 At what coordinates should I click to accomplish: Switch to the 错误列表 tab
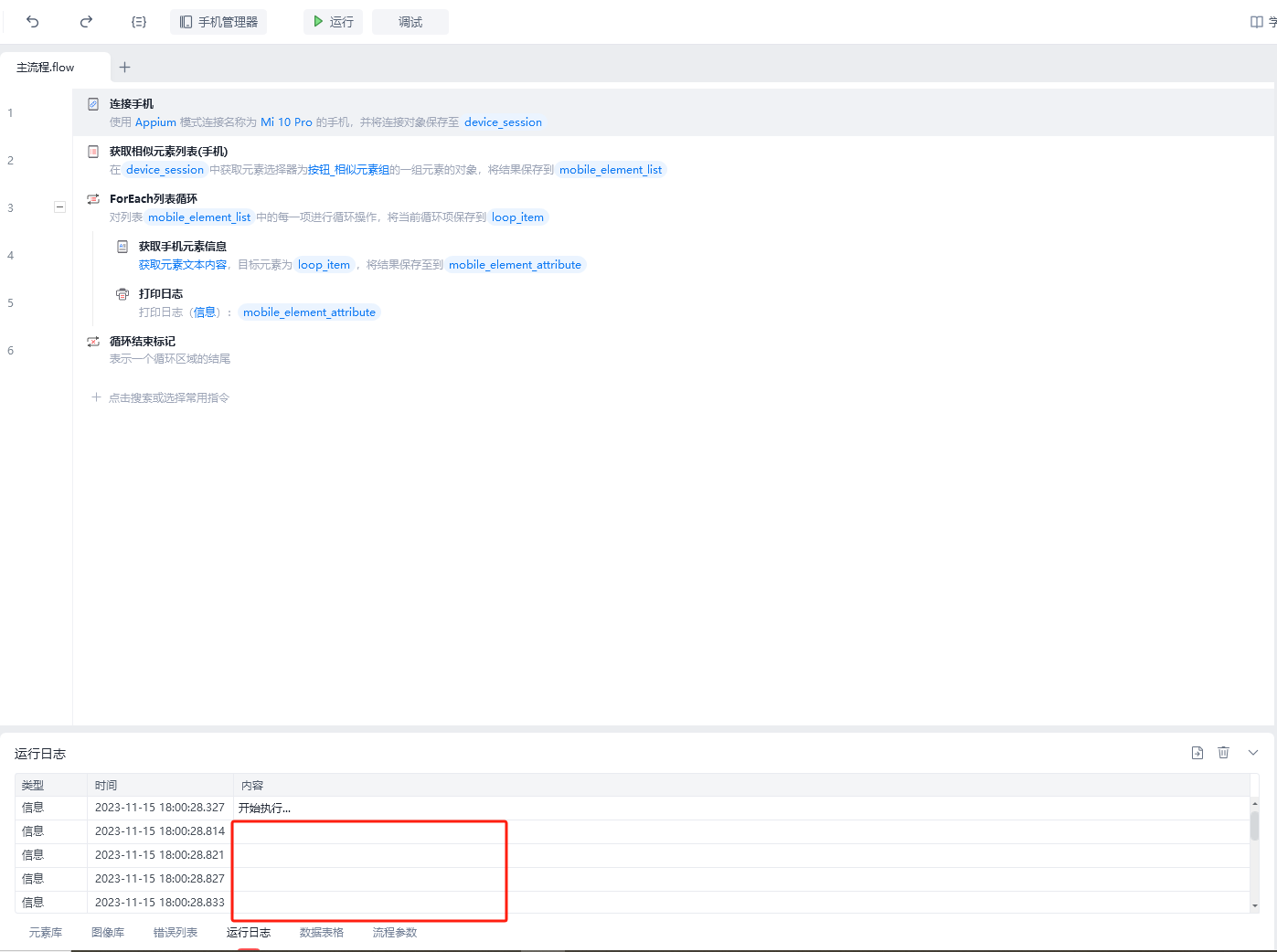176,933
